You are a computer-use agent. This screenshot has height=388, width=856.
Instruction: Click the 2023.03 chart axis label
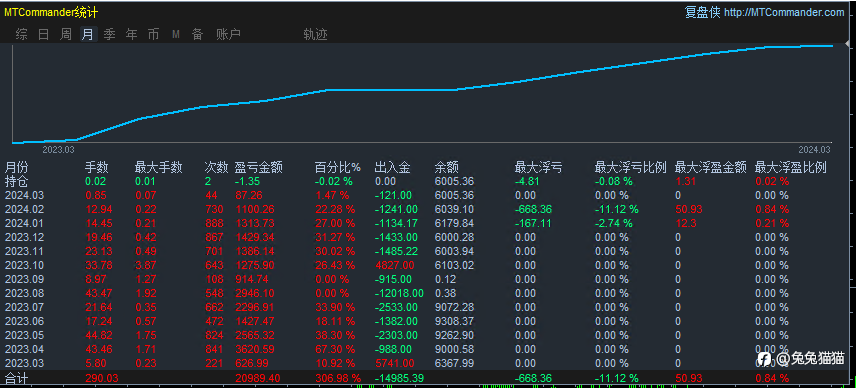(58, 150)
